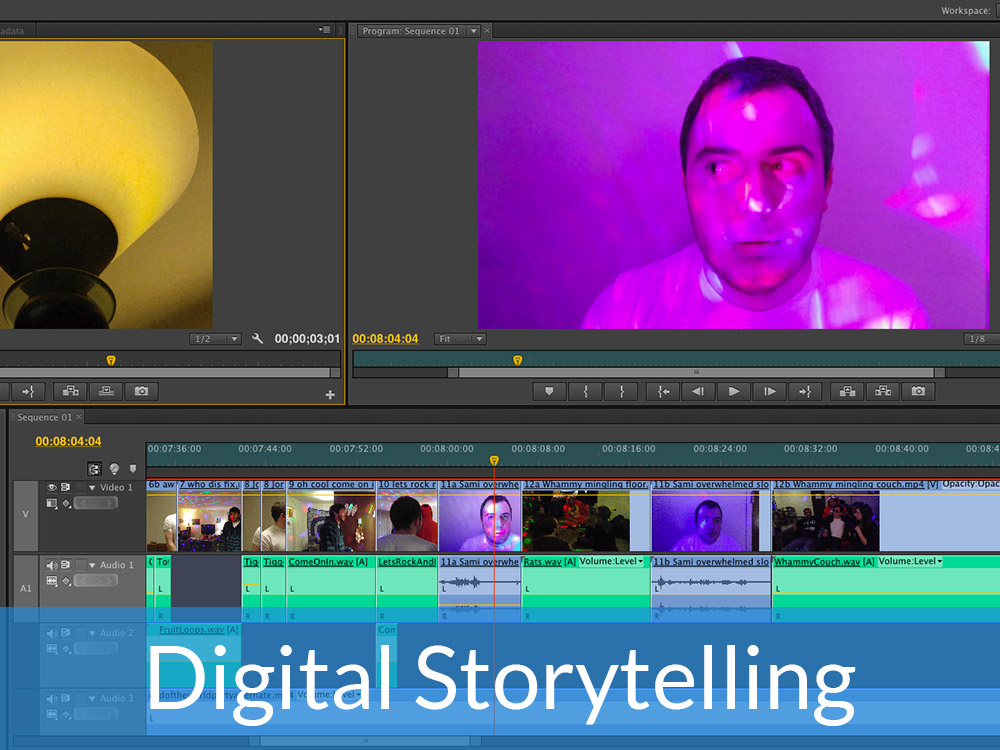
Task: Select the ComeOnIn.wav audio clip
Action: click(x=330, y=587)
